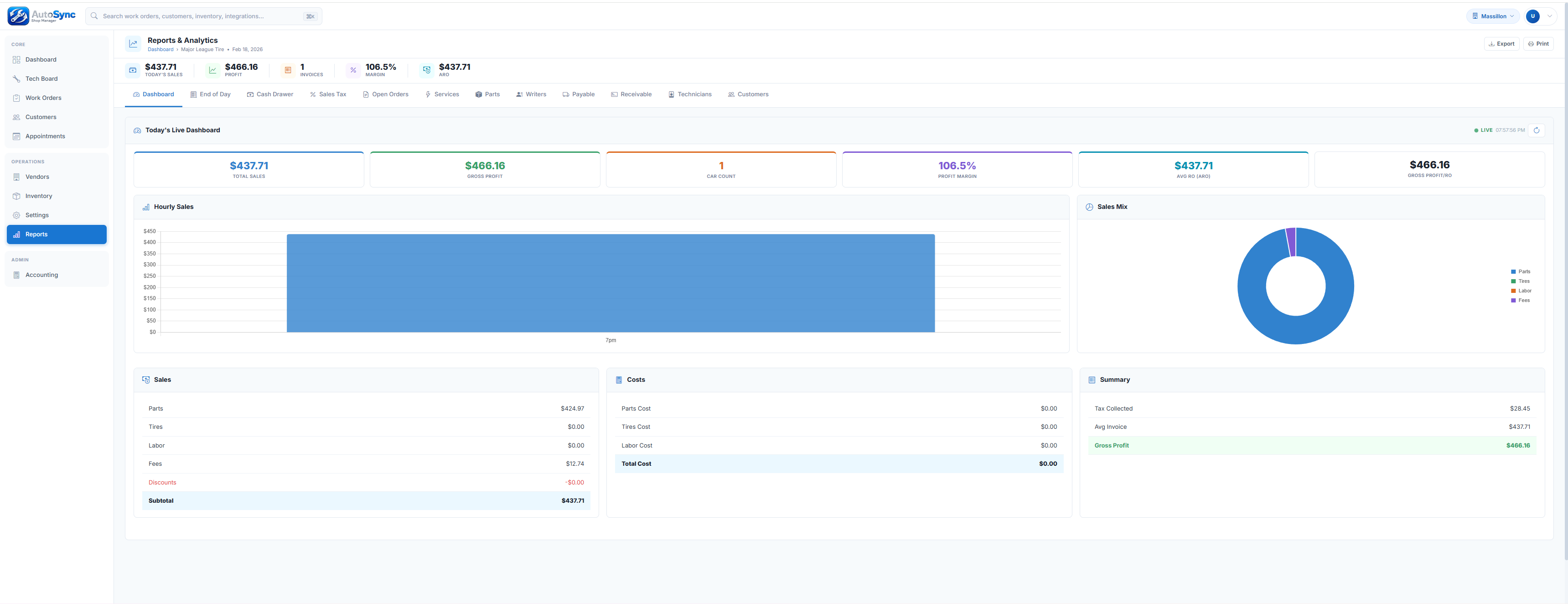Open the Sales Tax tab
Screen dimensions: 1568x604
tap(328, 94)
